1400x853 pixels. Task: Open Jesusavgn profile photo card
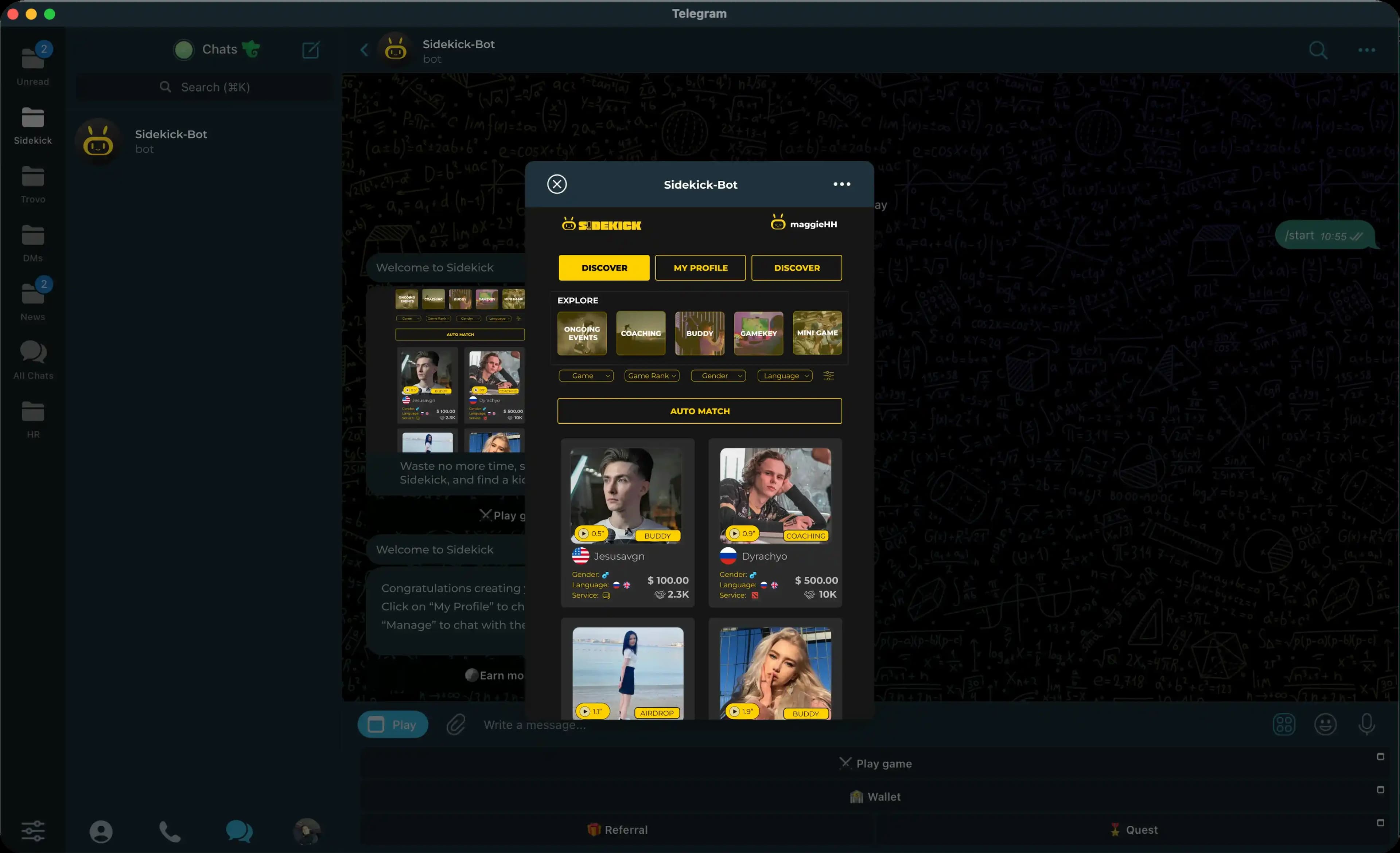pyautogui.click(x=626, y=495)
